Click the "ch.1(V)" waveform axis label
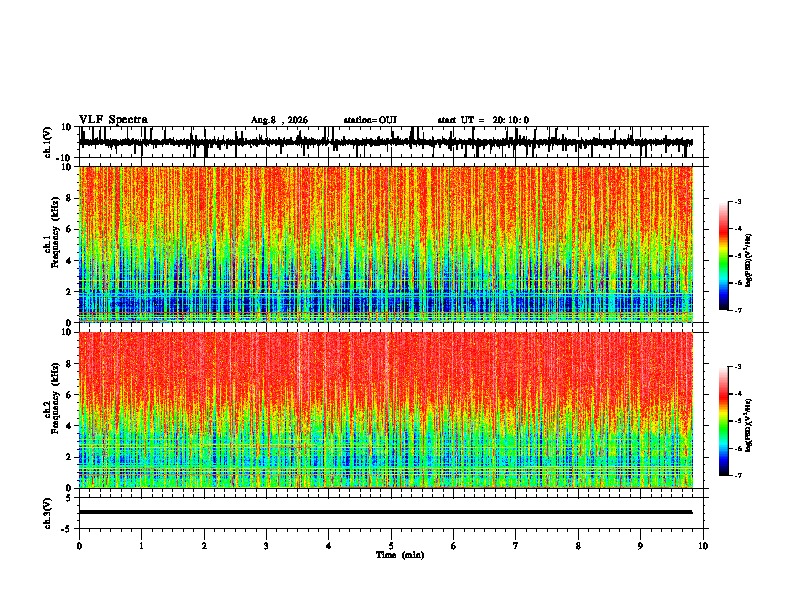The width and height of the screenshot is (792, 612). (48, 142)
